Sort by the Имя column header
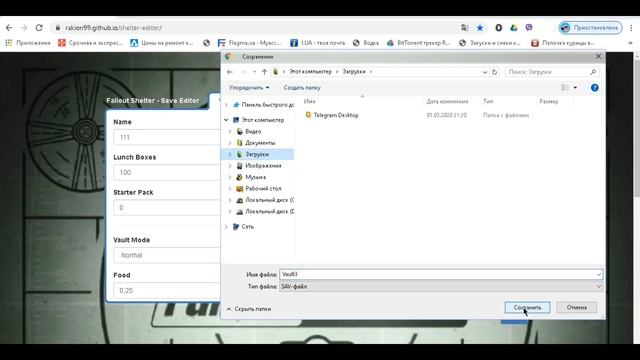Screen dimensions: 640x360 [310, 101]
